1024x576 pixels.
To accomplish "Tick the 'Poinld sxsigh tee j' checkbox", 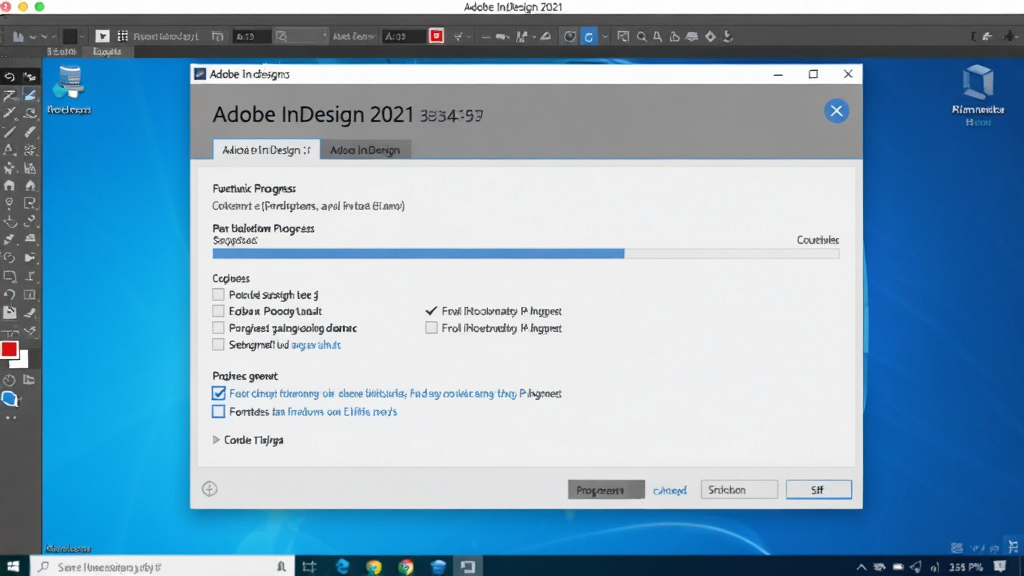I will pos(218,295).
